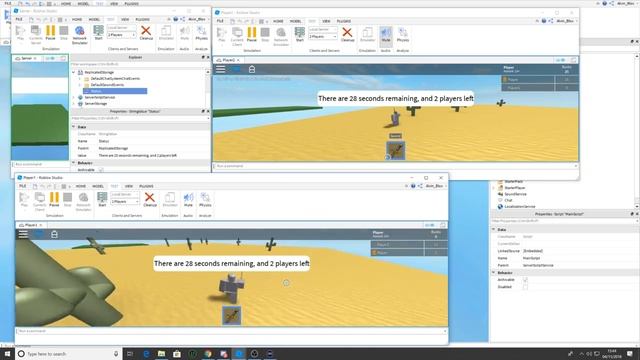Open Microsoft Edge from the taskbar
This screenshot has width=640, height=360.
(146, 354)
